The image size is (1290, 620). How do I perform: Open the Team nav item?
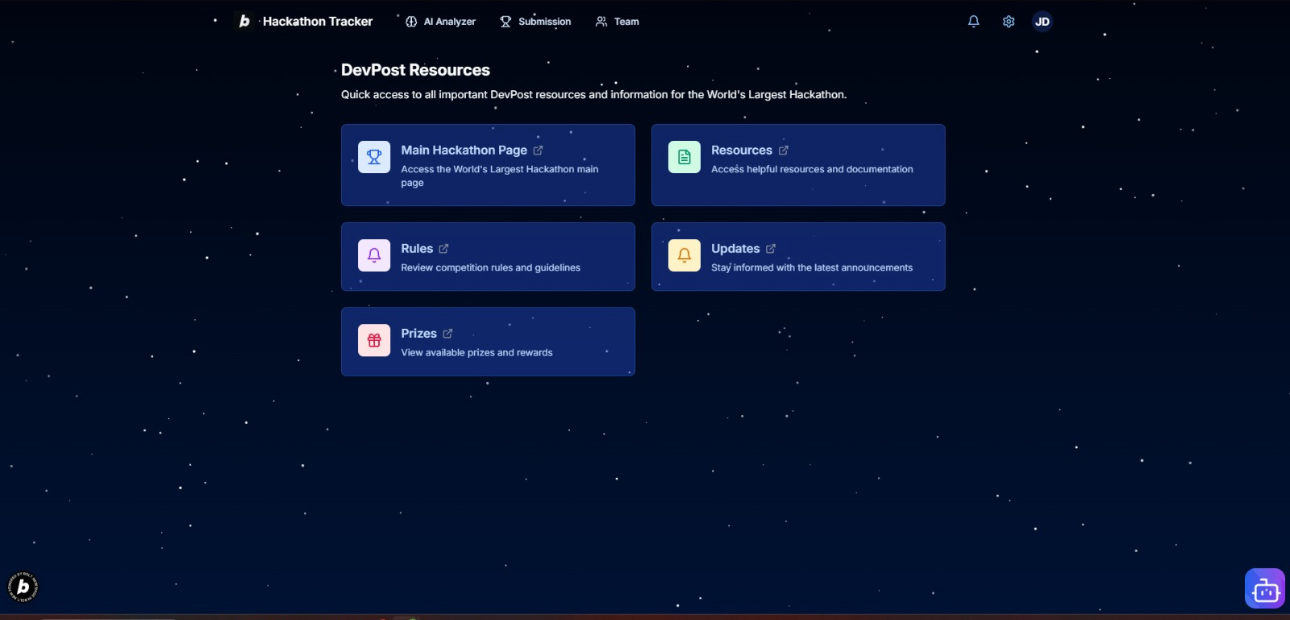[x=617, y=21]
